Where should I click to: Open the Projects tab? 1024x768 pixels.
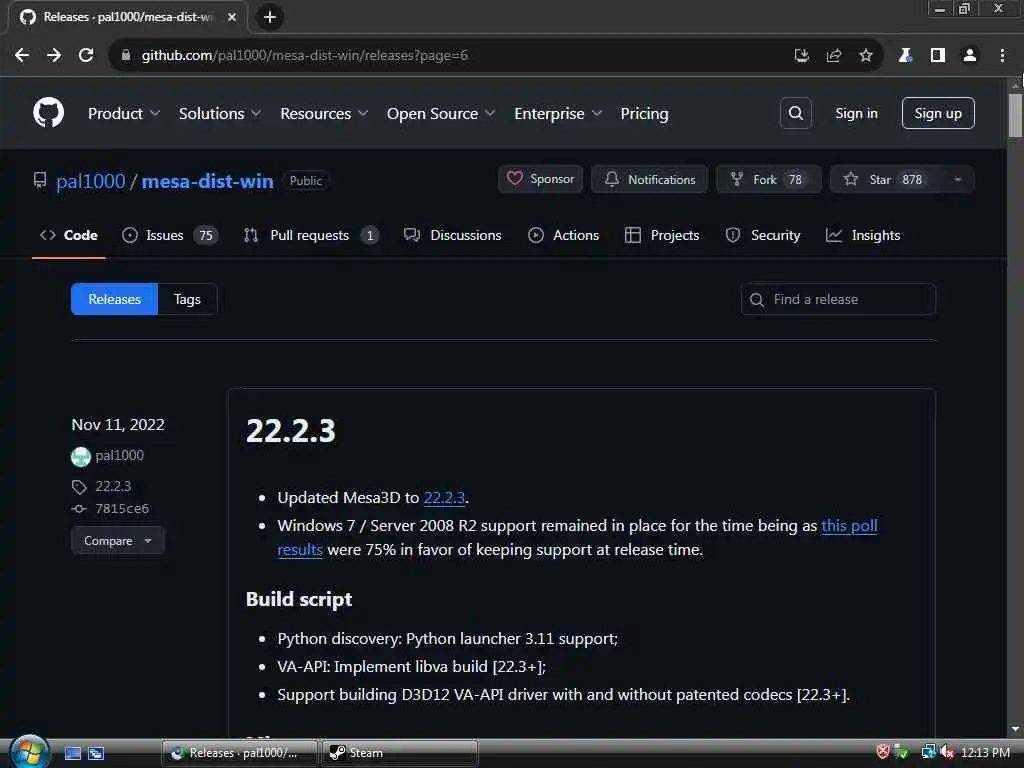point(662,235)
